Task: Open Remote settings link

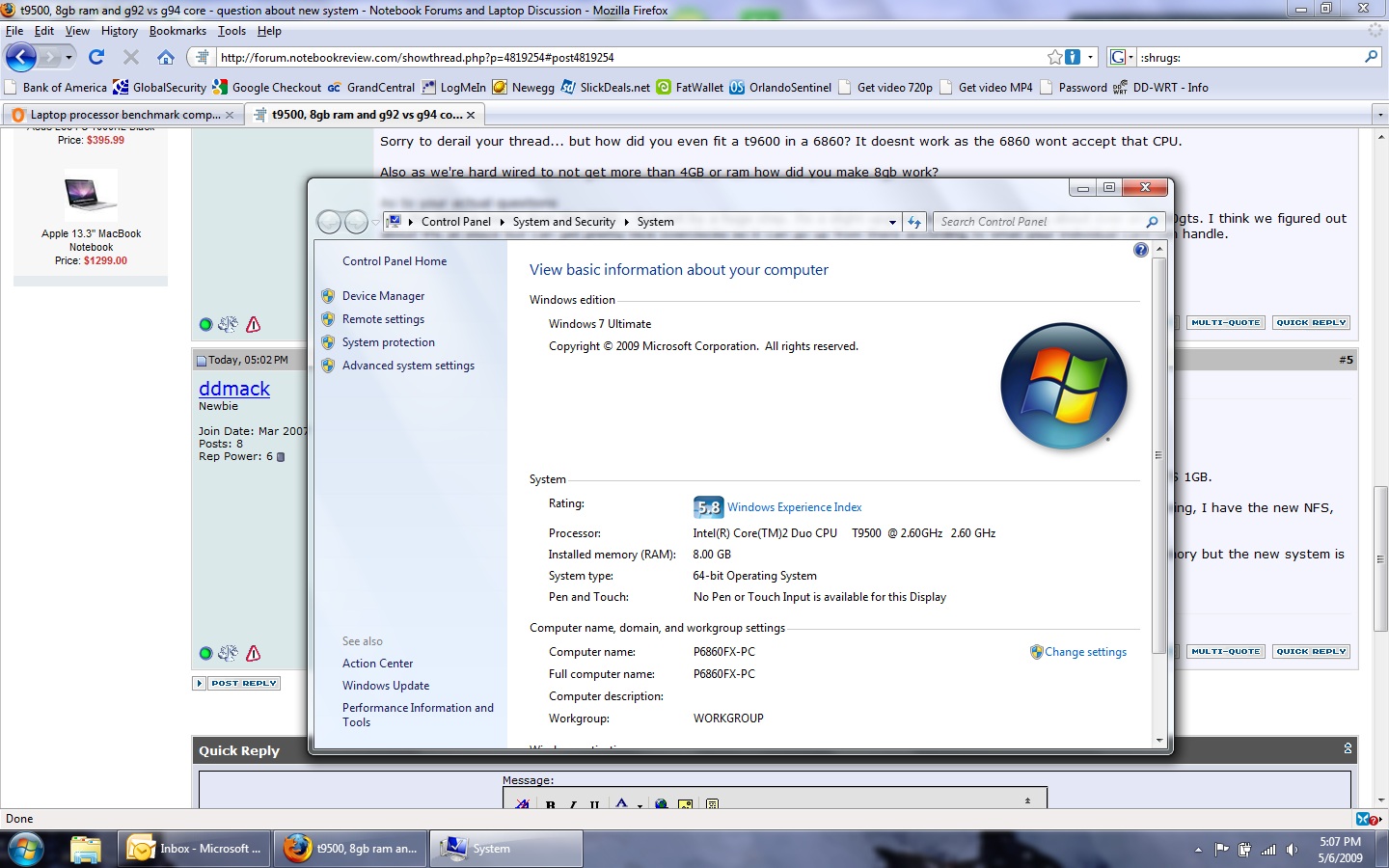Action: 383,319
